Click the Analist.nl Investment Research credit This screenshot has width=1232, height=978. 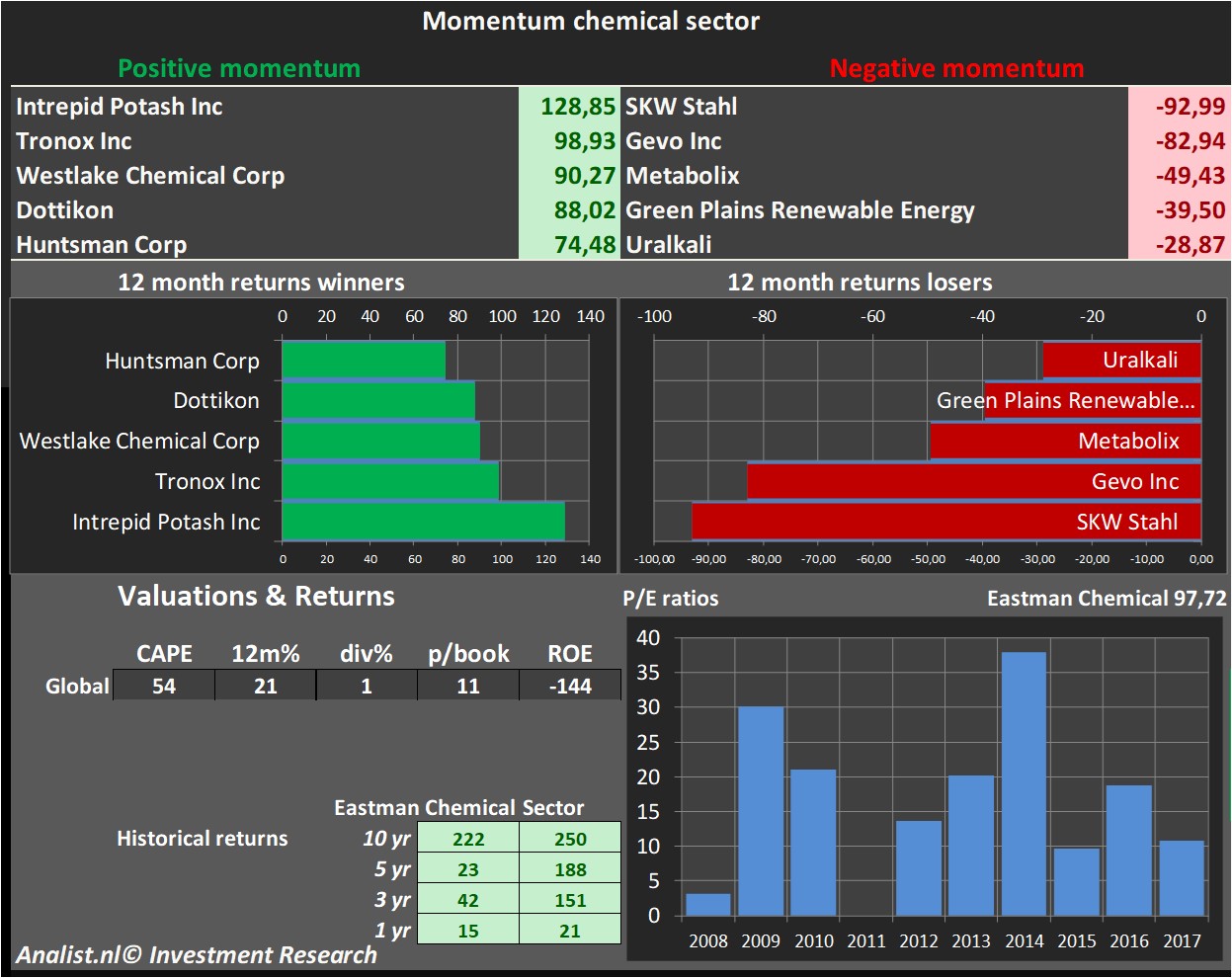[197, 955]
